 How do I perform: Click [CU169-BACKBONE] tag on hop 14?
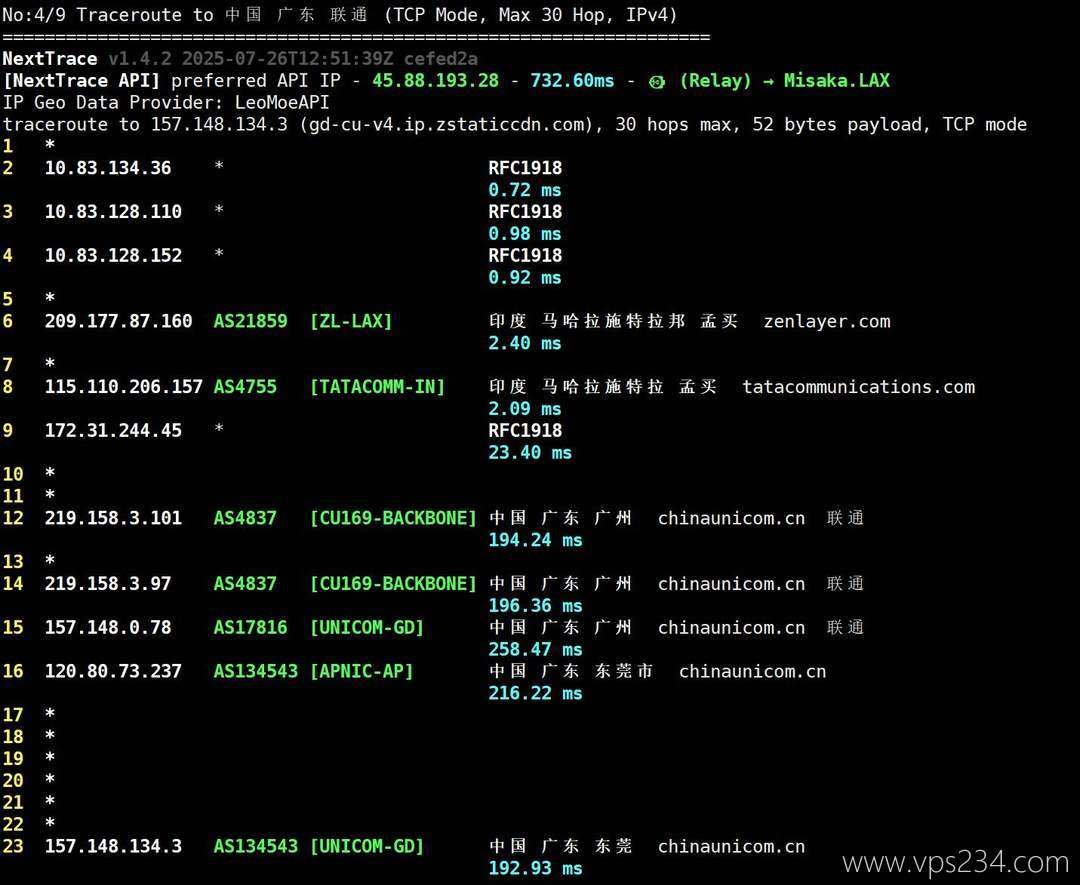coord(393,584)
